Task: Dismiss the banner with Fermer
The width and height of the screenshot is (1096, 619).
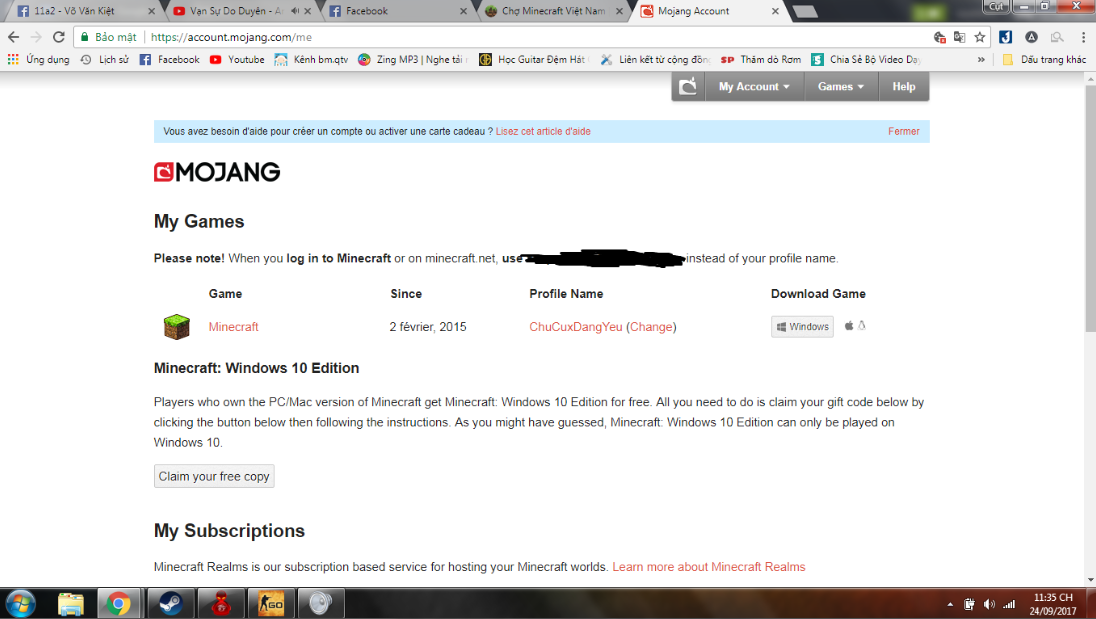Action: (x=904, y=131)
